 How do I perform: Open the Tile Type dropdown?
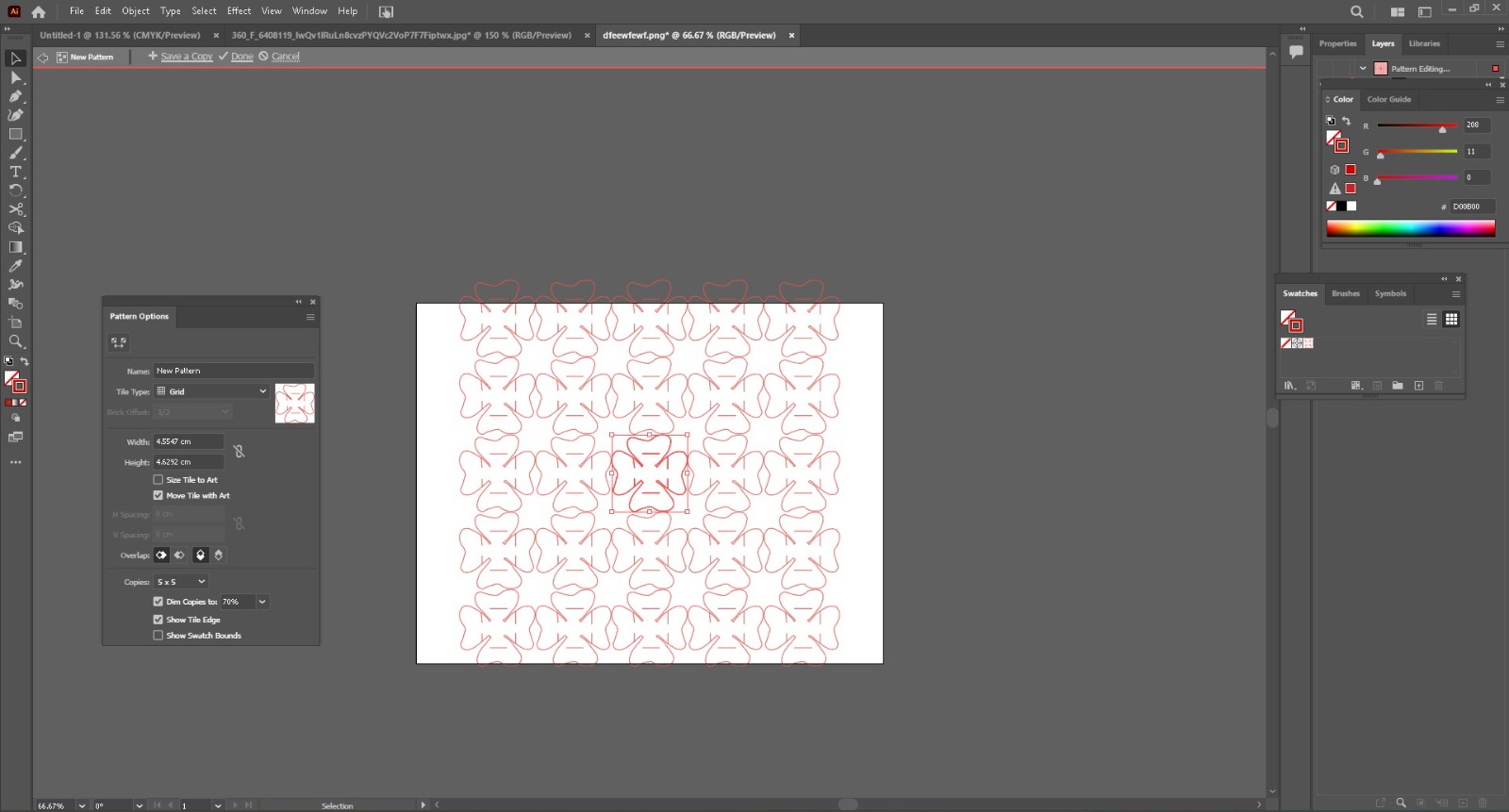(212, 391)
